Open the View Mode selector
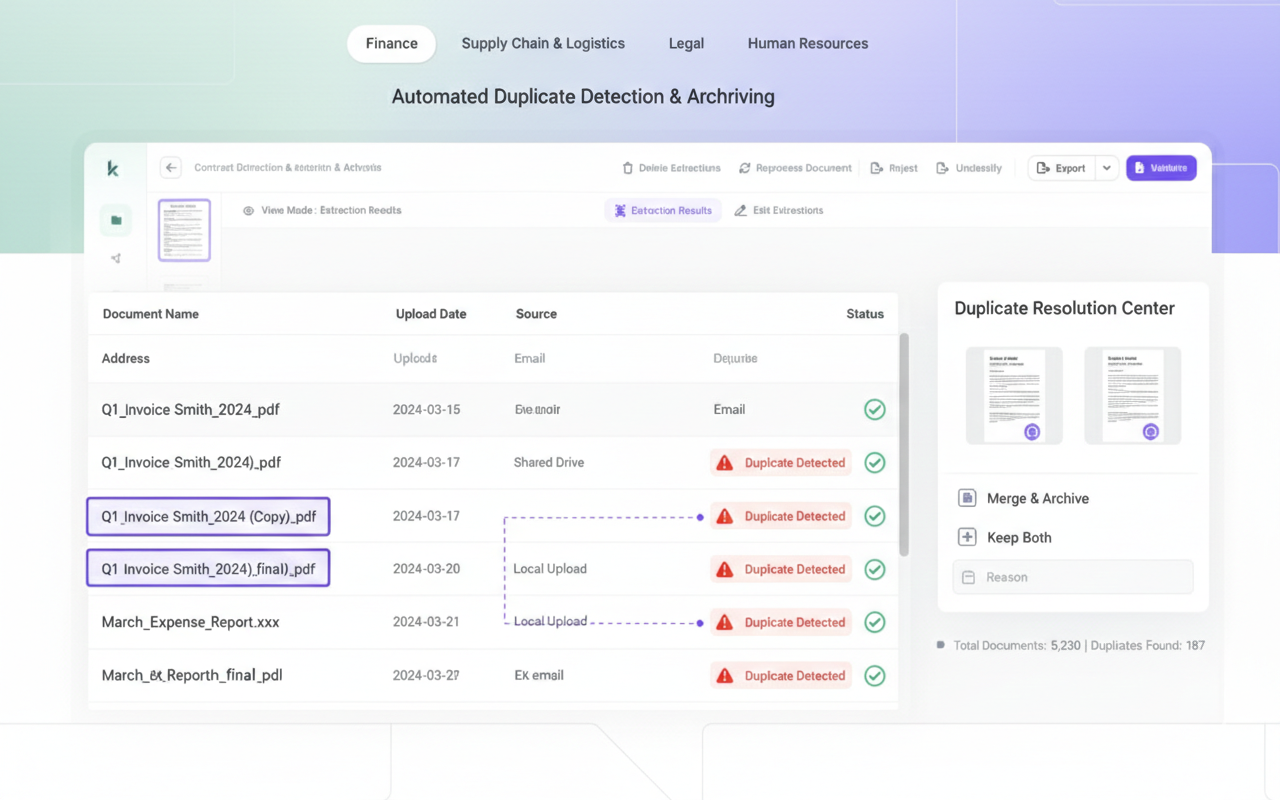Screen dimensions: 1280x800 (x=322, y=211)
